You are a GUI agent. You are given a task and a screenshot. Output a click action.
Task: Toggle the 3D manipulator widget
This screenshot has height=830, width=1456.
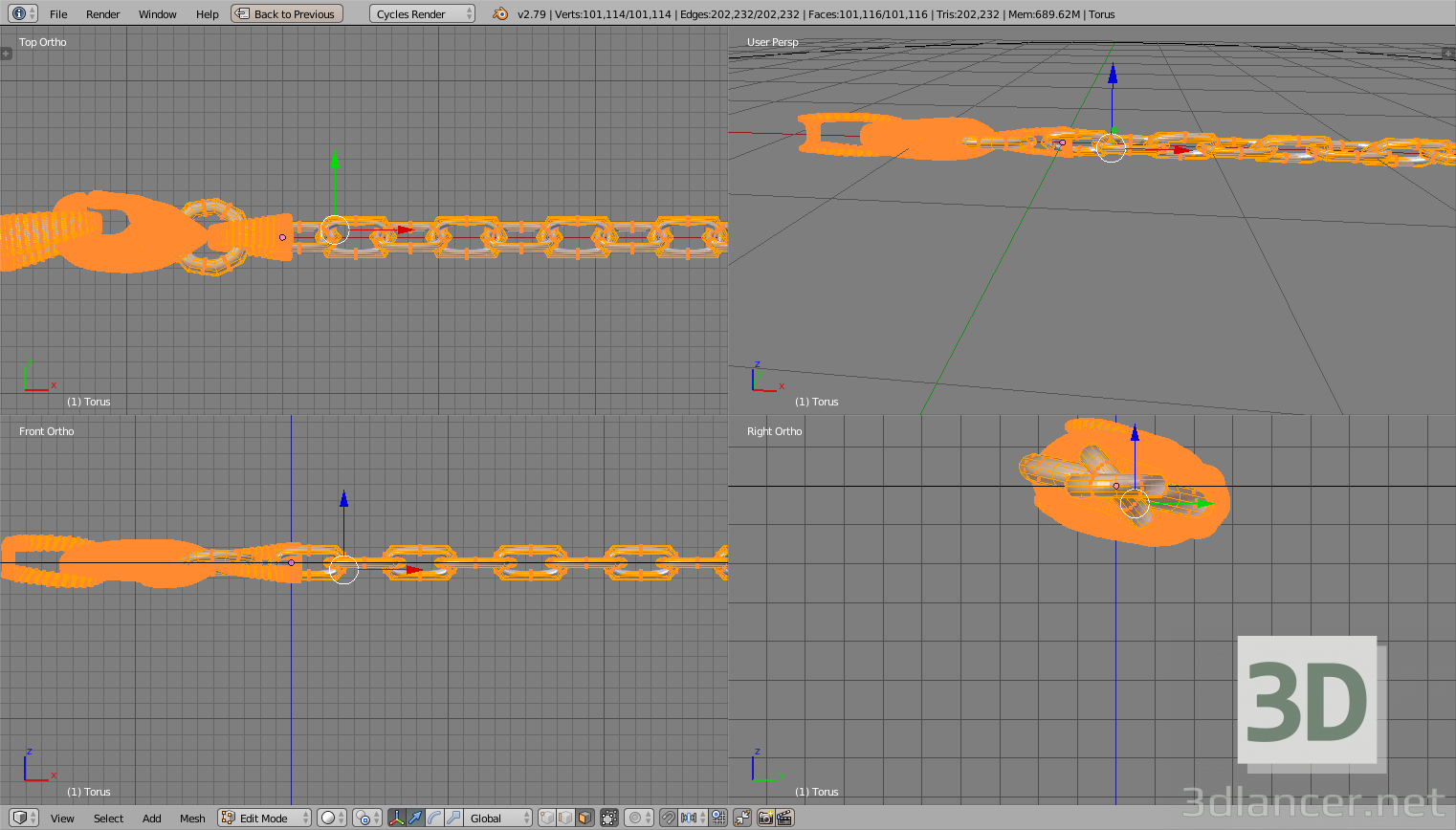(396, 818)
